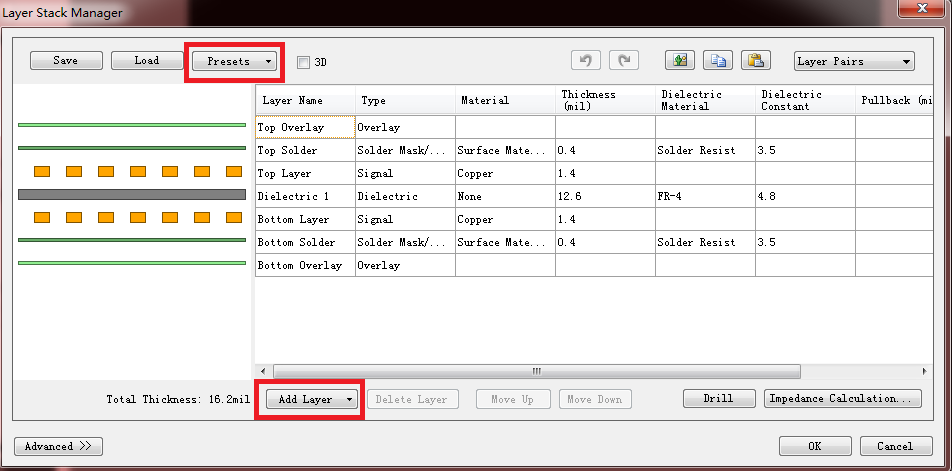Click the scrollbar left arrow
Screen dimensions: 952x471
tap(263, 371)
